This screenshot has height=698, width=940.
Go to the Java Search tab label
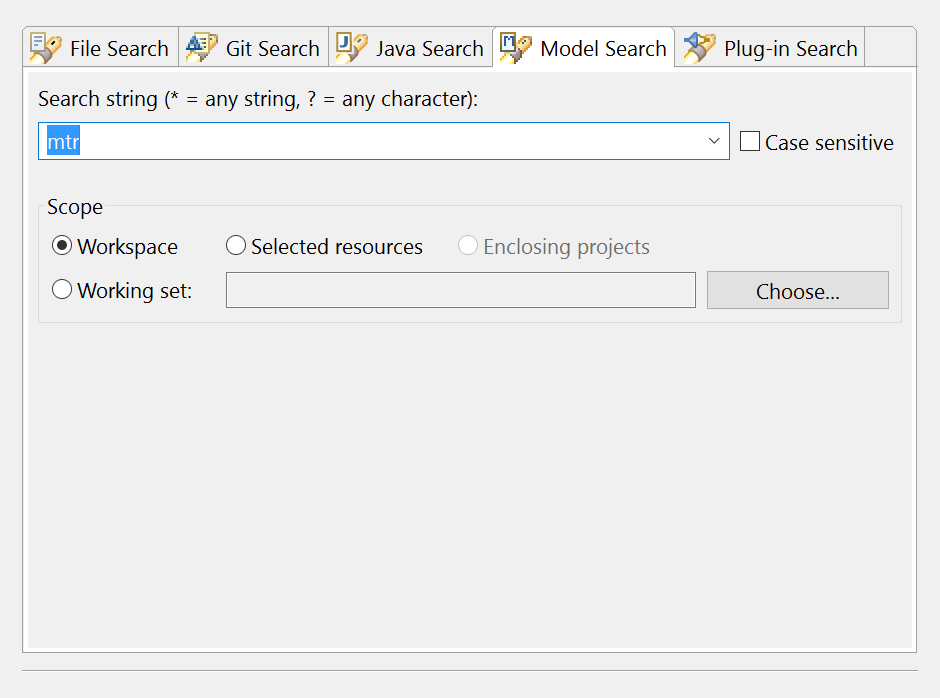430,49
